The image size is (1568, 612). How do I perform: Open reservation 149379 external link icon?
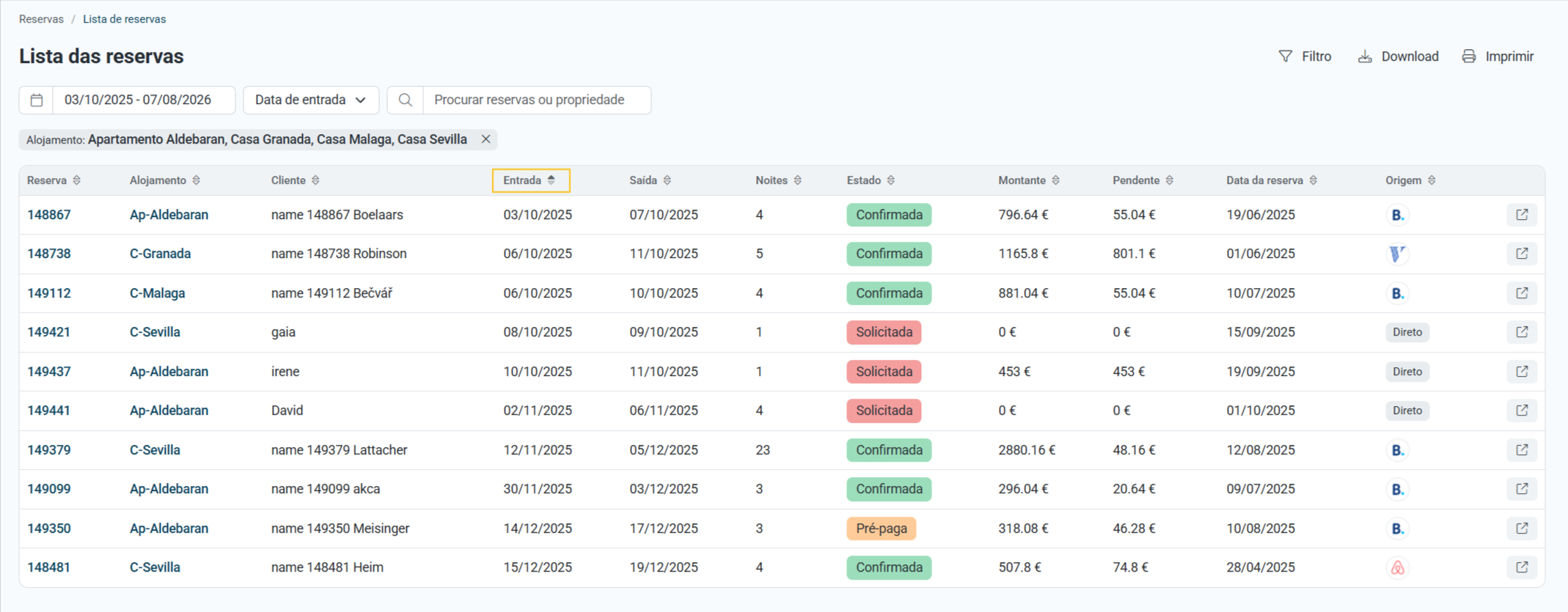[x=1522, y=450]
